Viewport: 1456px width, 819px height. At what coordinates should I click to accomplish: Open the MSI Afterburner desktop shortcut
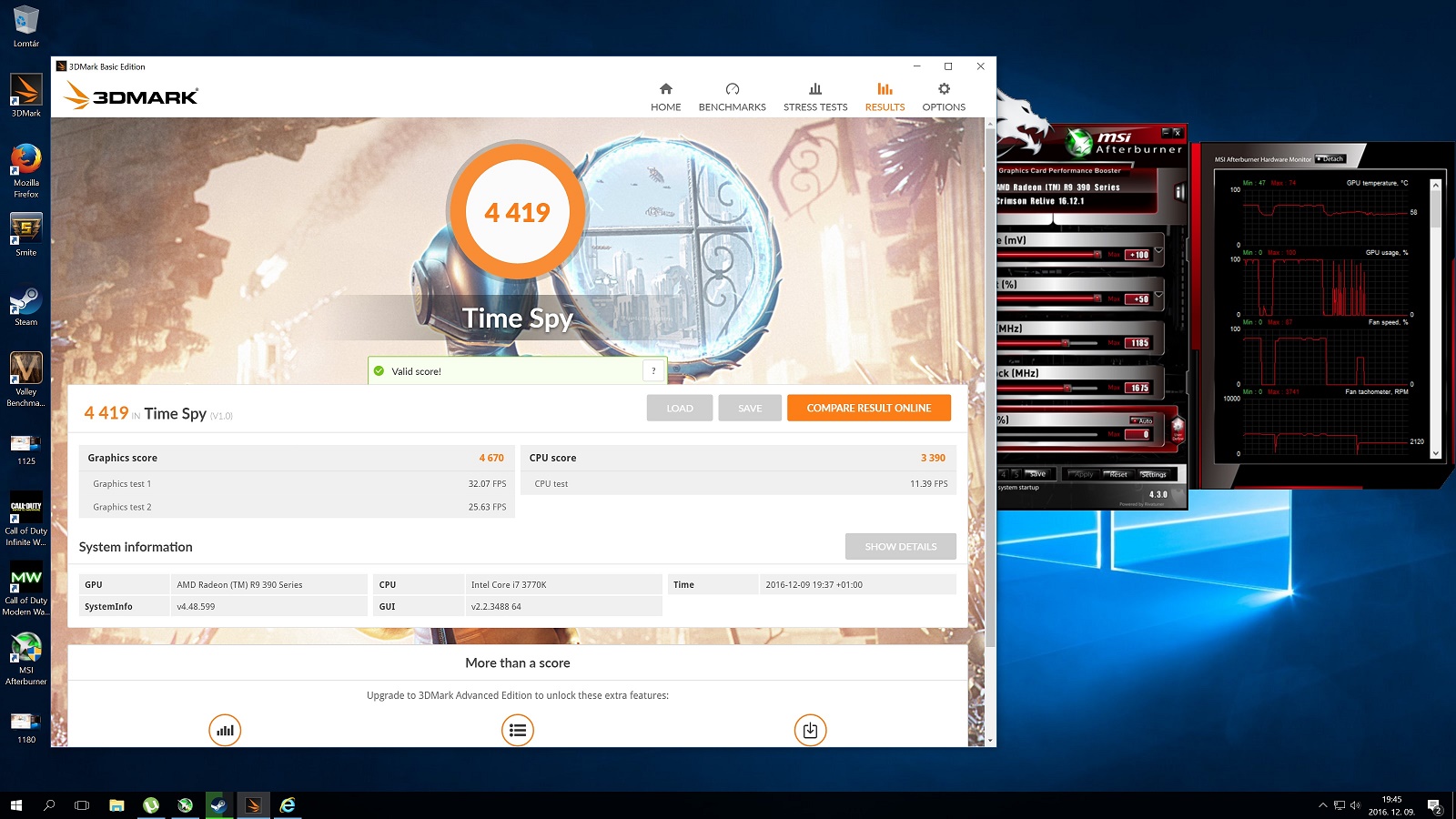[26, 659]
